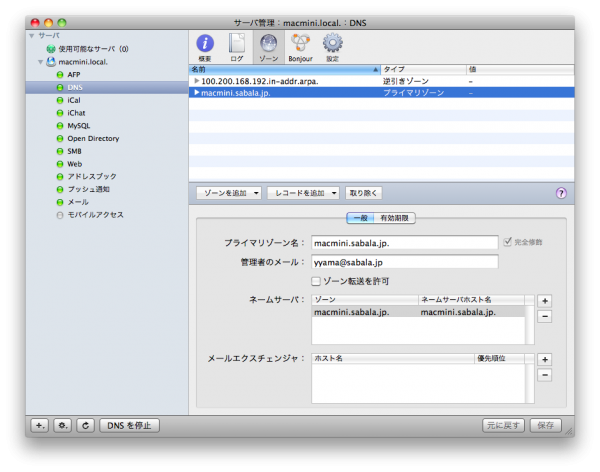Viewport: 600px width, 472px height.
Task: Click the プライマリゾーン type cell
Action: point(414,93)
